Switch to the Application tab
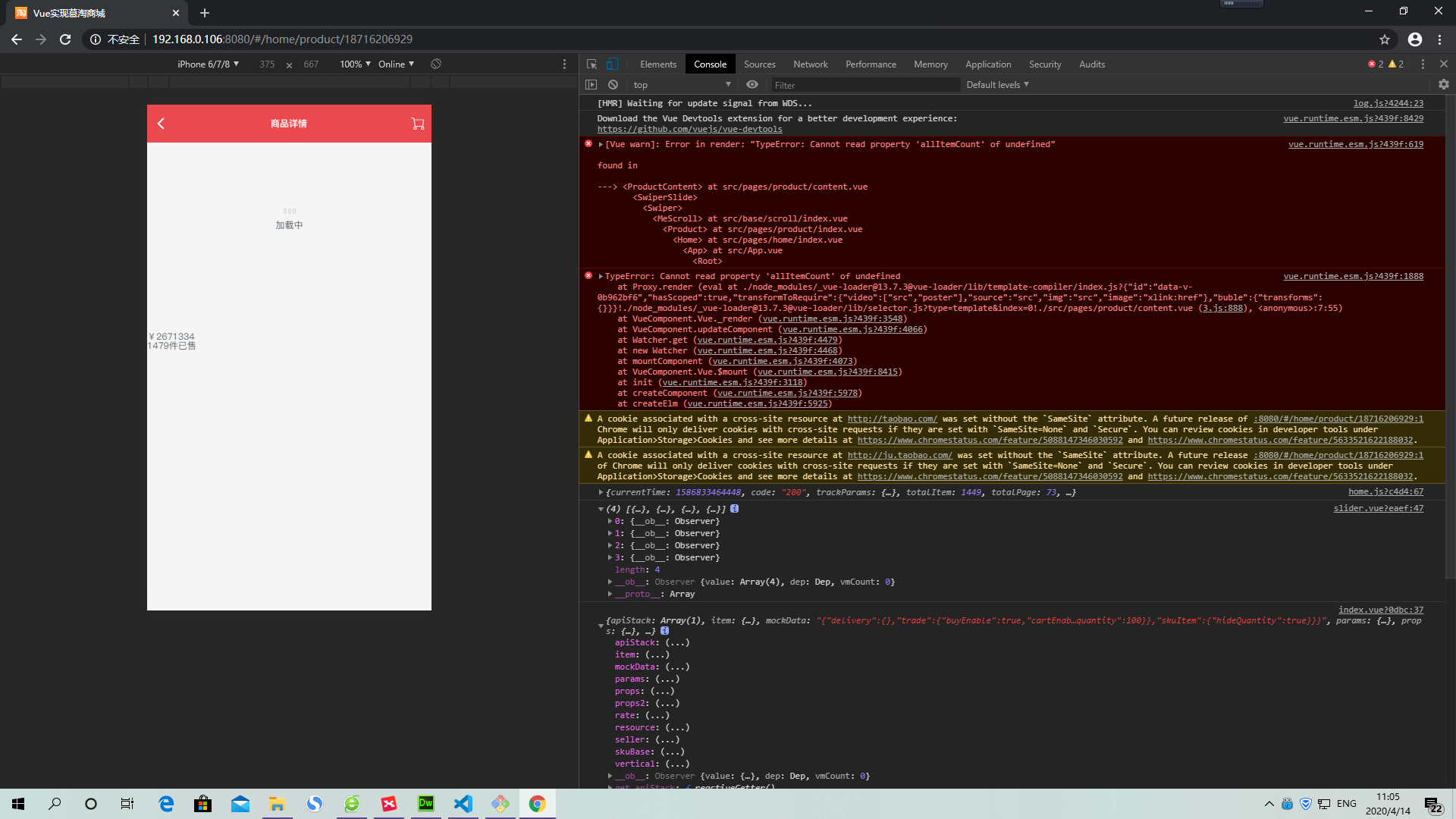 [988, 64]
